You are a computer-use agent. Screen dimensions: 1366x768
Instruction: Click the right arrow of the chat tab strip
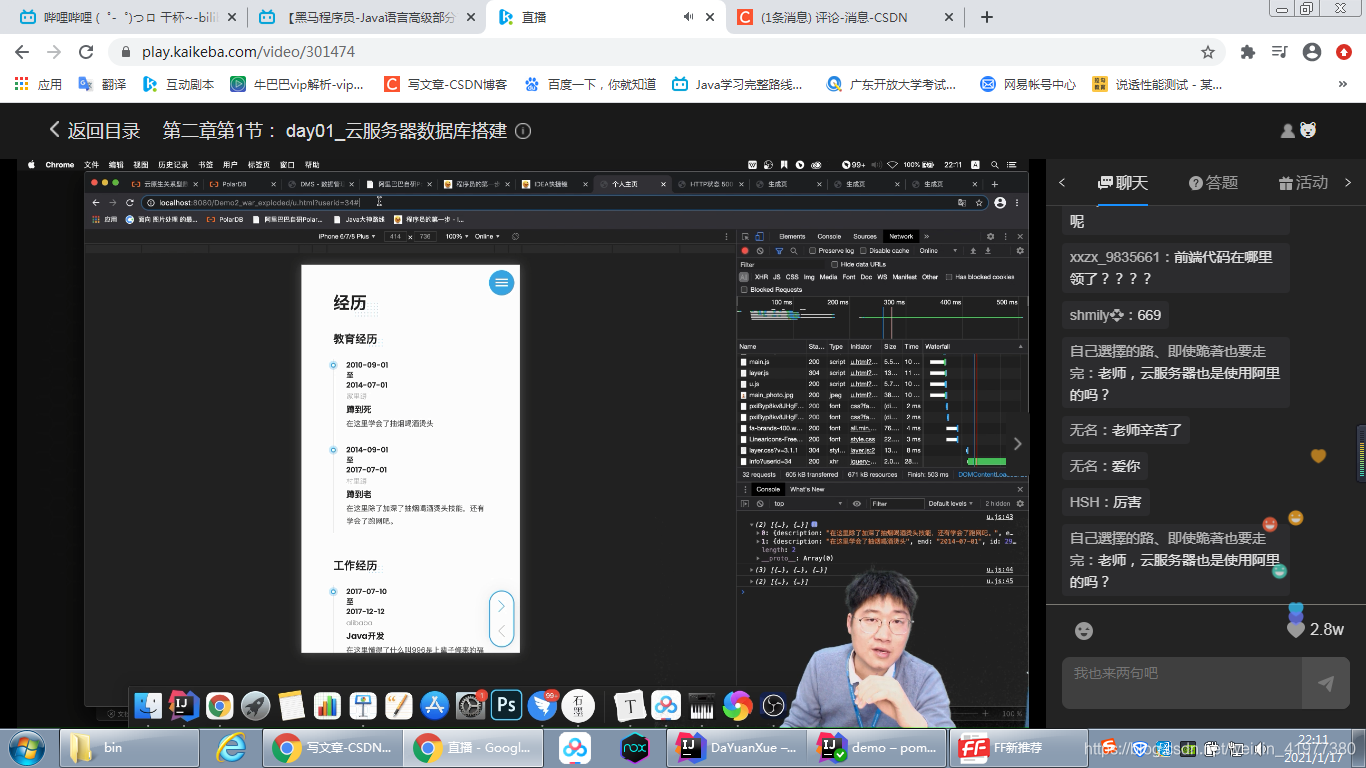point(1348,183)
